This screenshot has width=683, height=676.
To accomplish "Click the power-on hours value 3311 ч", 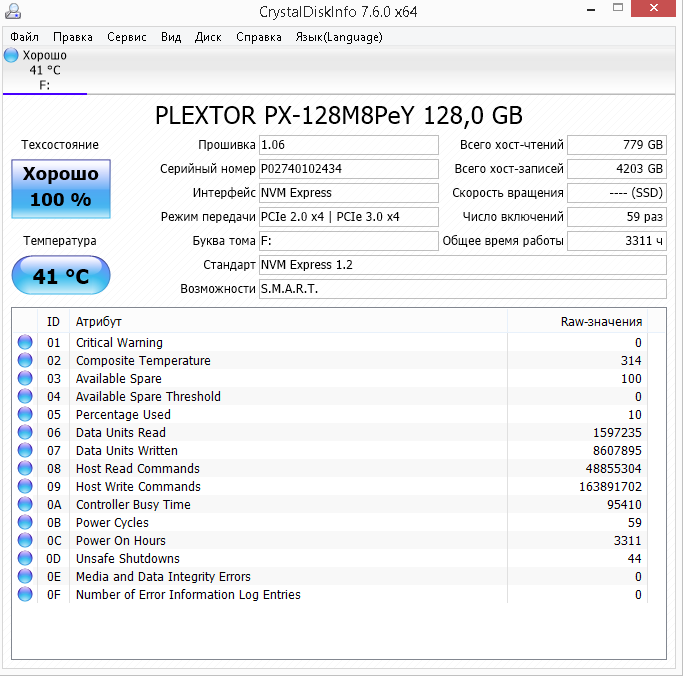I will point(617,240).
